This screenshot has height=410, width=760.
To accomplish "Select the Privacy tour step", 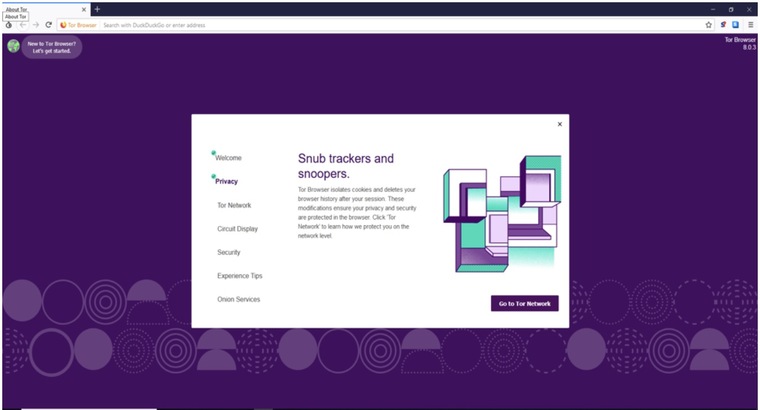I will 227,181.
